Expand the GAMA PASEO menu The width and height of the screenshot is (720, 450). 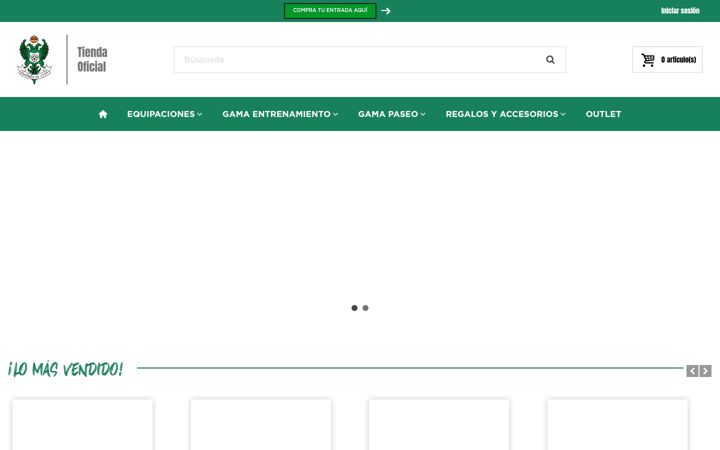pyautogui.click(x=392, y=114)
